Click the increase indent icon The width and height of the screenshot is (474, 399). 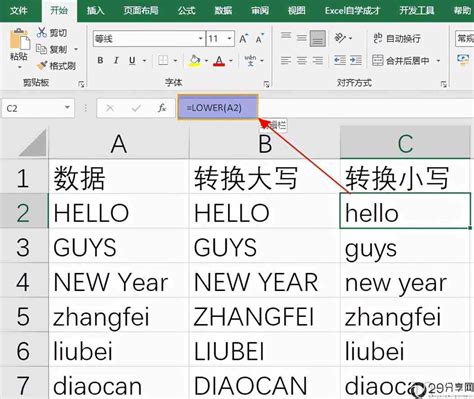[x=356, y=60]
